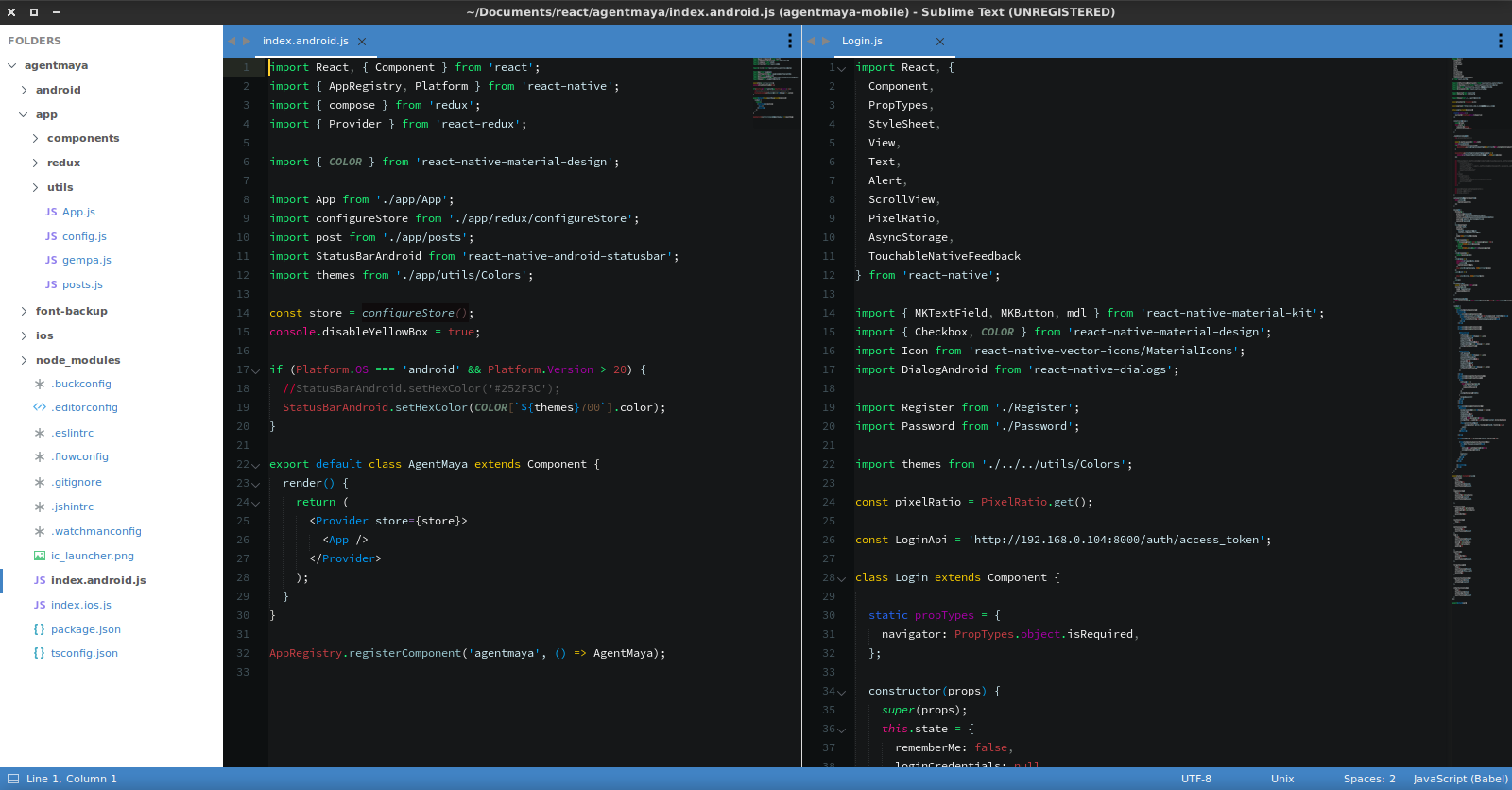Click the .eslintrc file icon
Image resolution: width=1512 pixels, height=790 pixels.
coord(40,433)
